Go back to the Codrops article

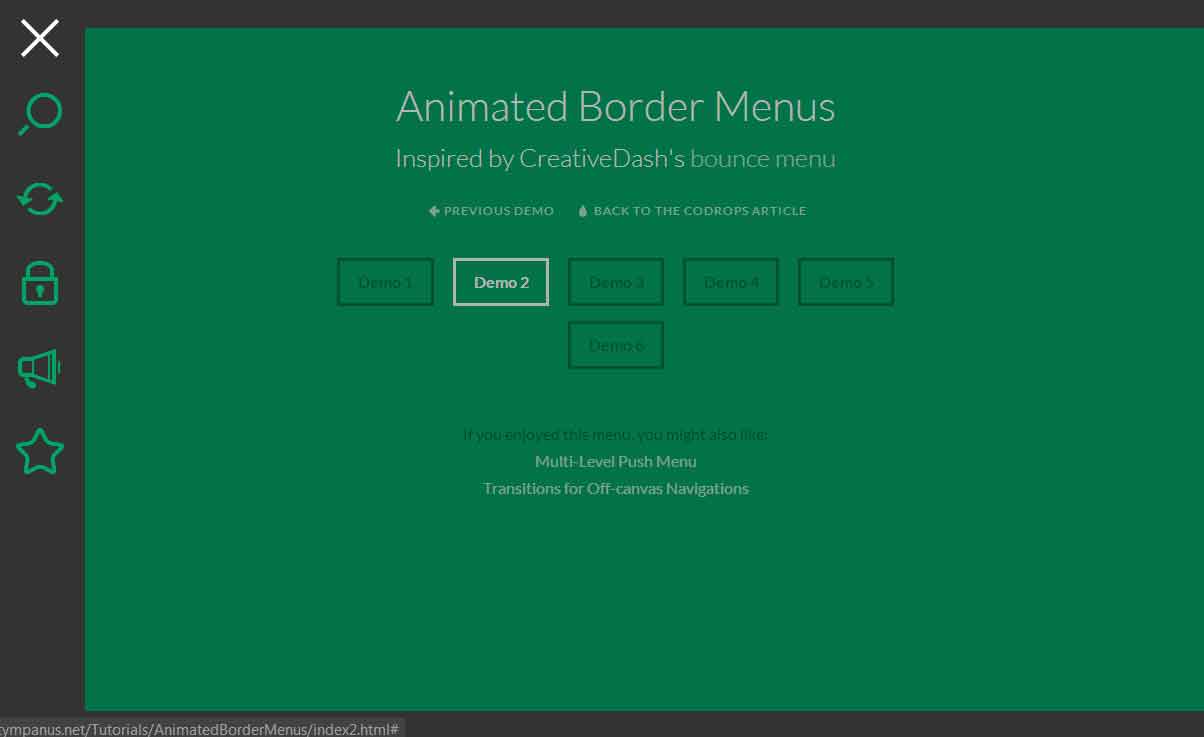coord(699,210)
